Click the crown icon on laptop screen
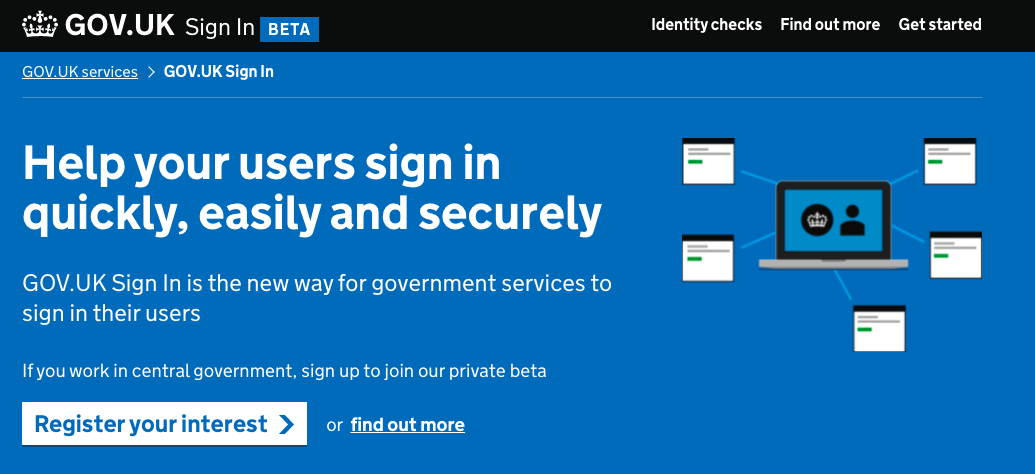 [817, 220]
